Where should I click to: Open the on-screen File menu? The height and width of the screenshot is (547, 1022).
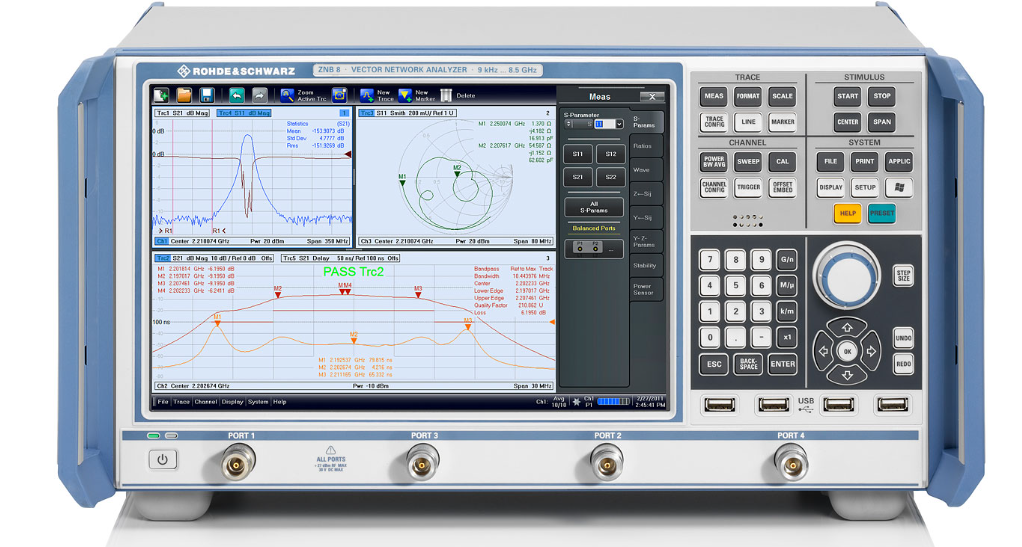(x=163, y=402)
